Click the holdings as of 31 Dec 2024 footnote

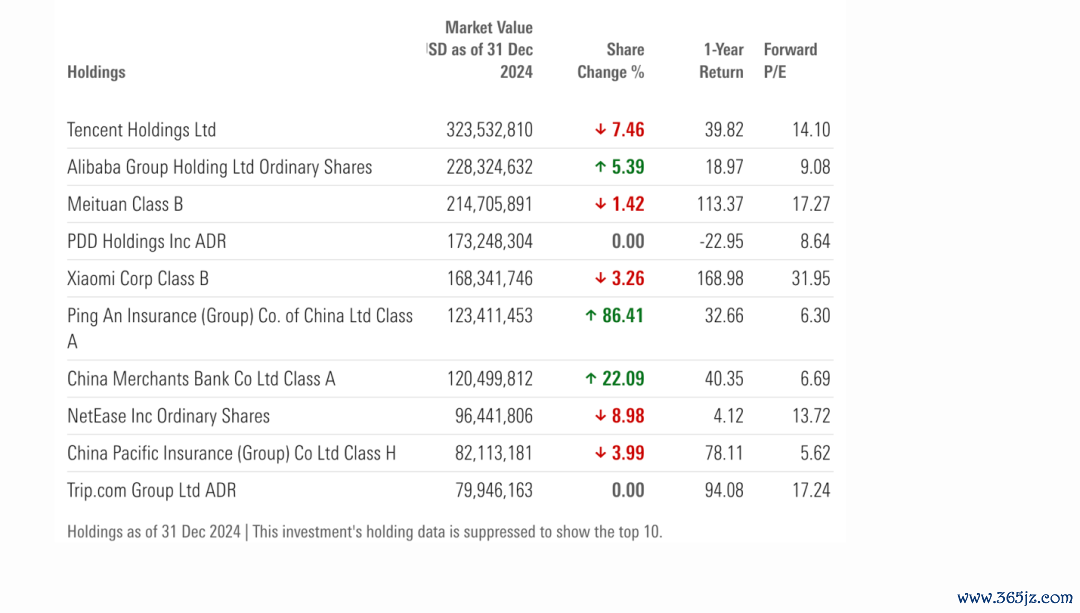coord(364,532)
